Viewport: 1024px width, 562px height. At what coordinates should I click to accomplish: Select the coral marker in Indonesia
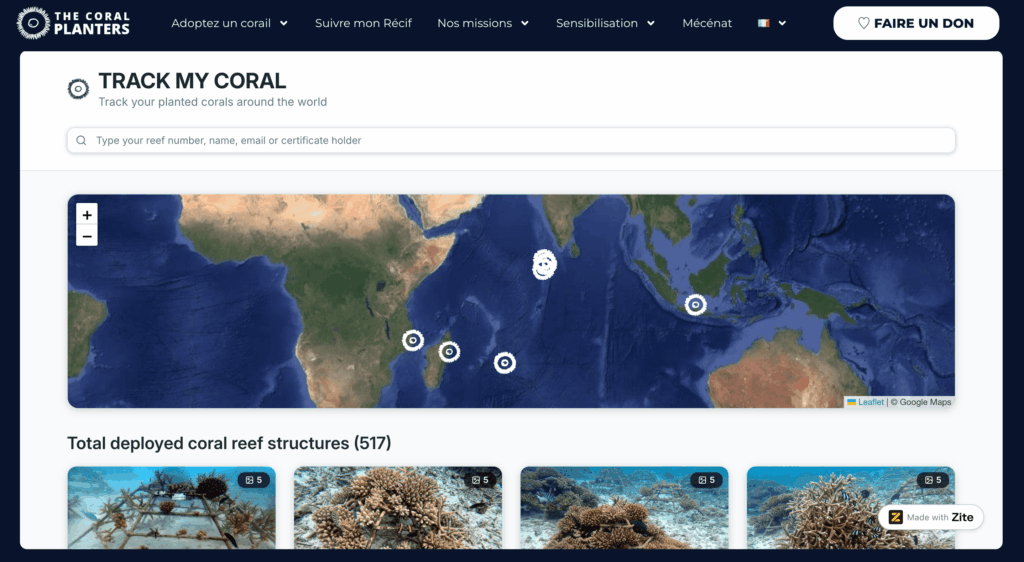point(696,304)
